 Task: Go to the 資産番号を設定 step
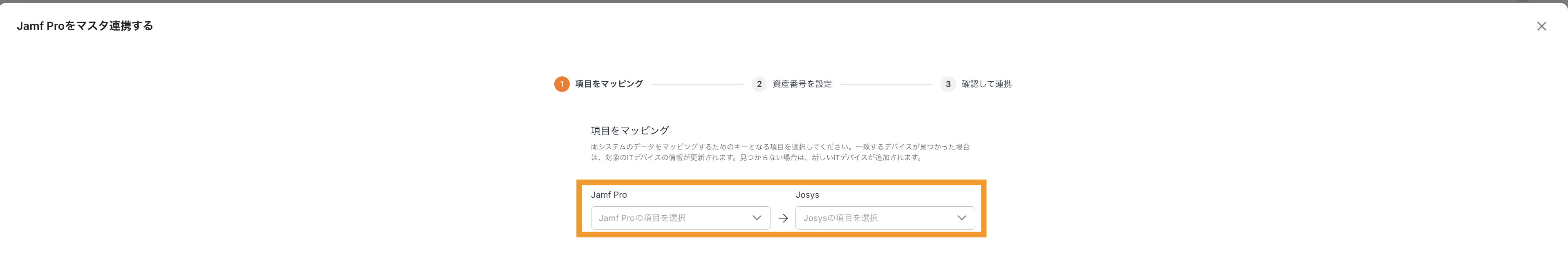[802, 84]
